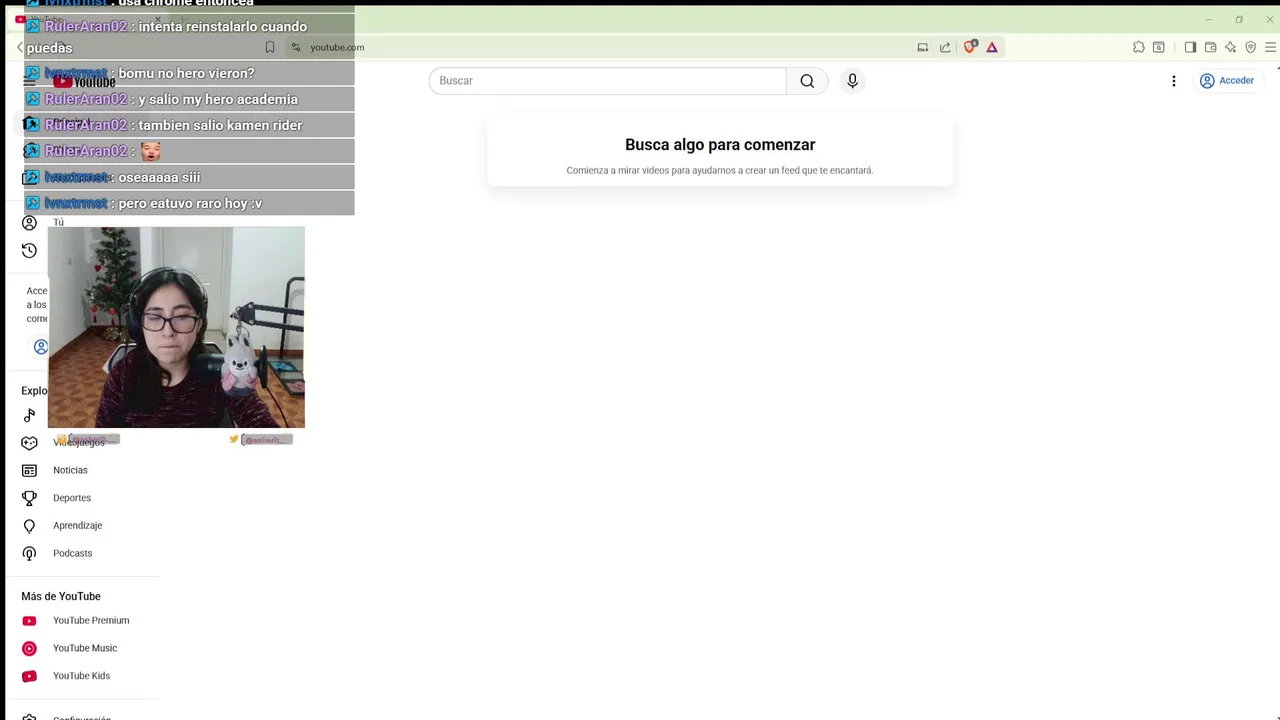This screenshot has width=1280, height=720.
Task: Focus the Buscar search field
Action: tap(608, 81)
